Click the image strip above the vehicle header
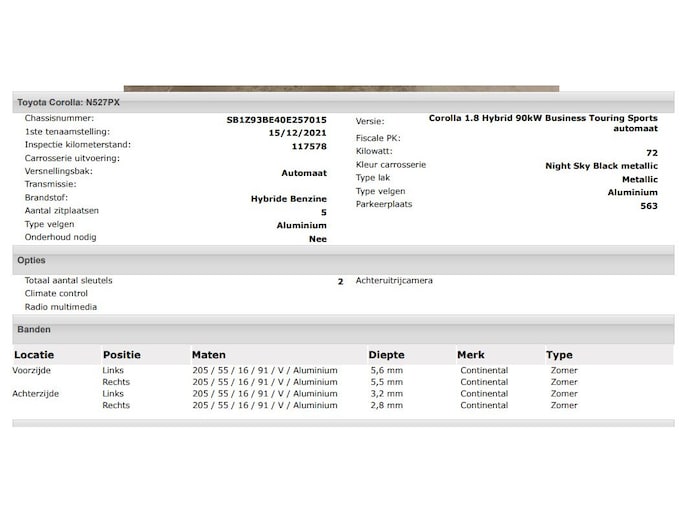The width and height of the screenshot is (685, 513). click(341, 89)
